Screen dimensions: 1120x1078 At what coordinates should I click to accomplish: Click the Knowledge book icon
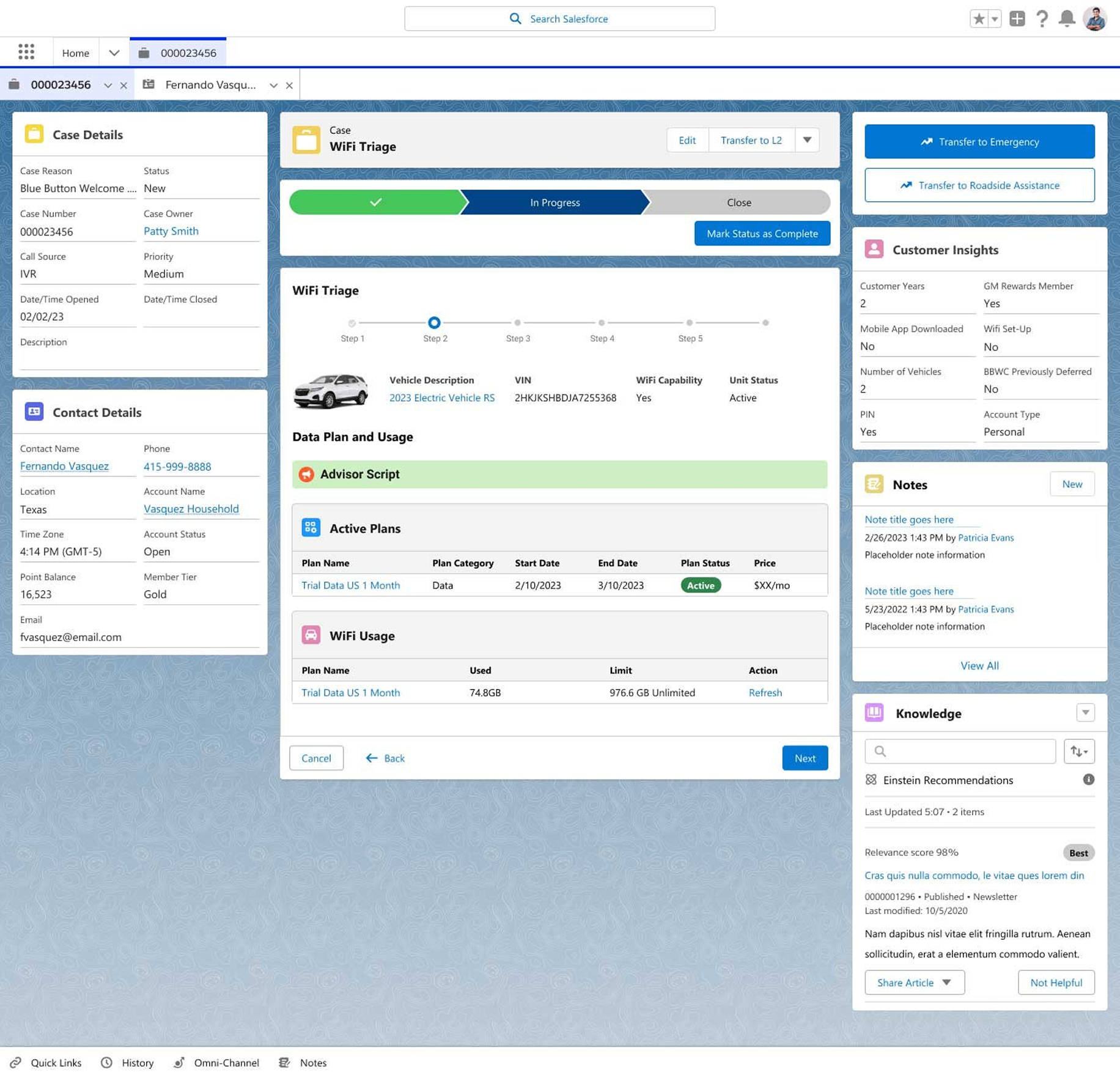[x=874, y=712]
